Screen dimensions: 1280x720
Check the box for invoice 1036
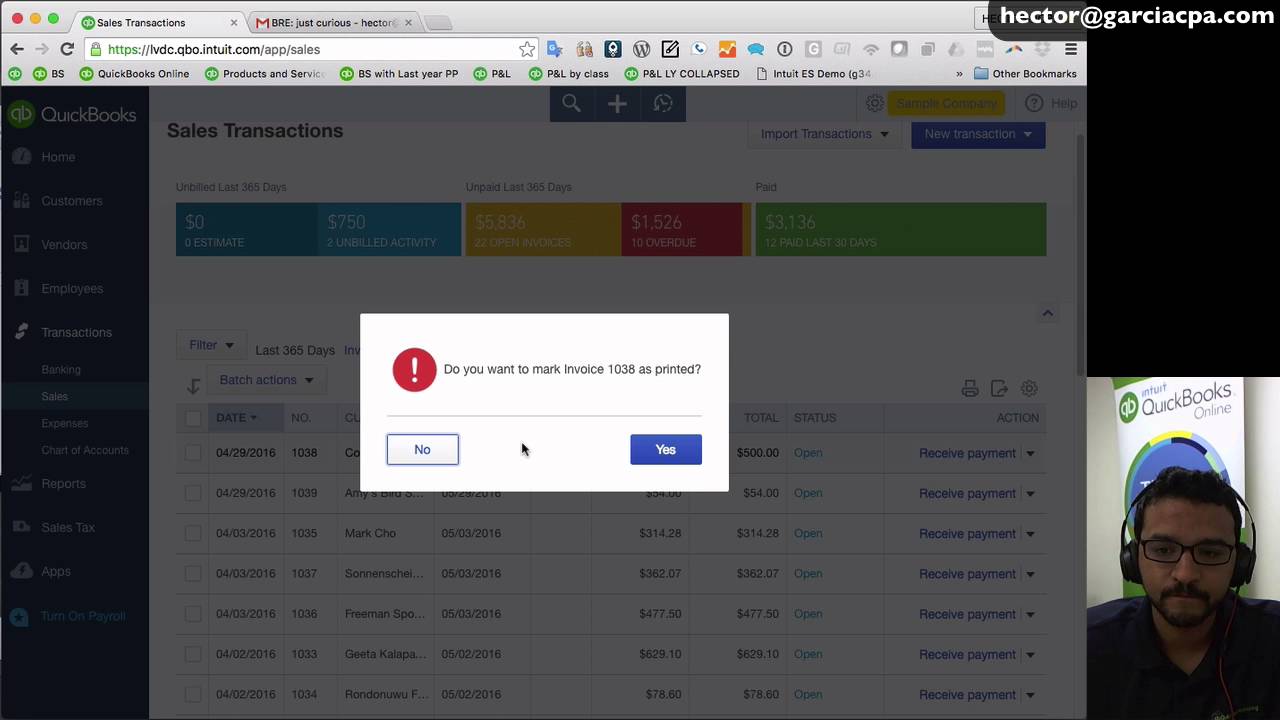point(193,614)
